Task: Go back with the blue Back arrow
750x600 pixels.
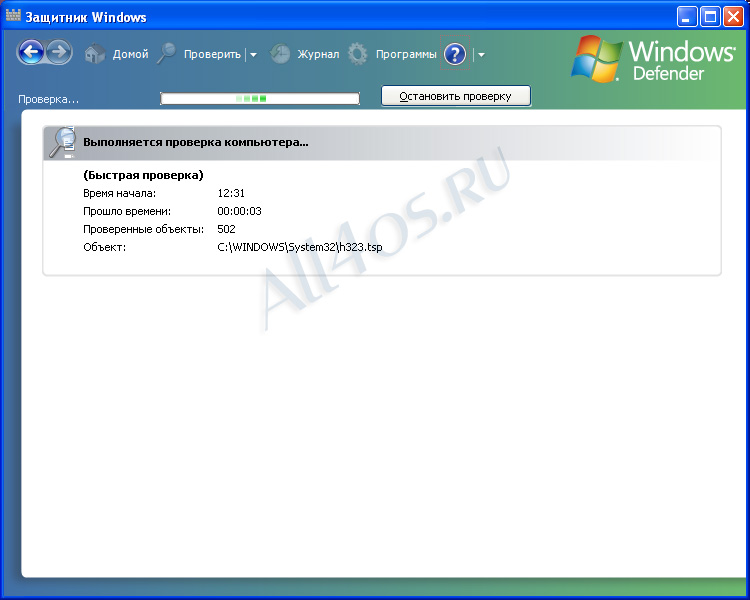Action: [31, 52]
